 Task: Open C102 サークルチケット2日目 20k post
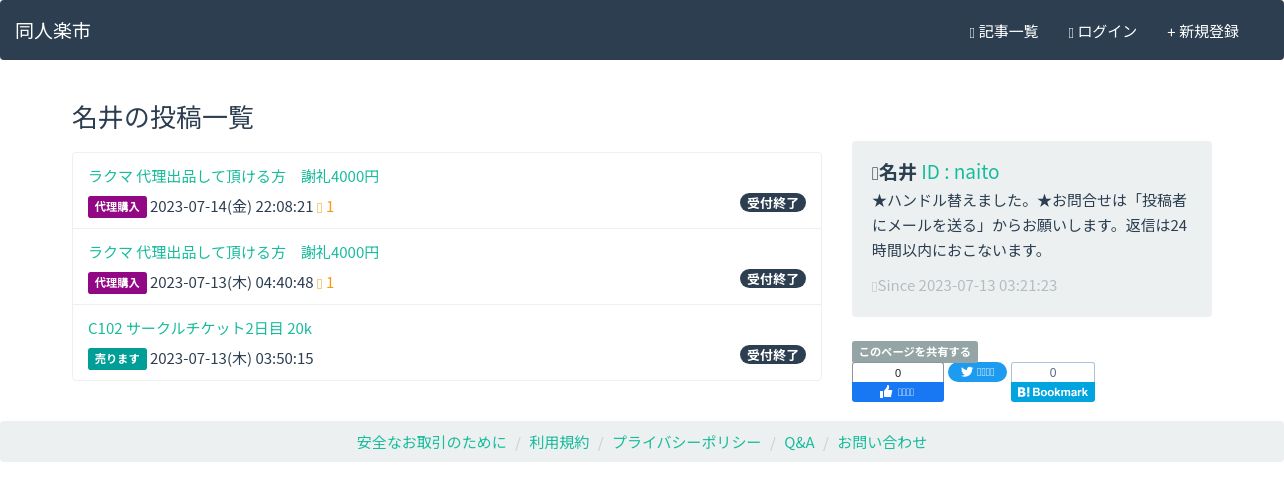click(200, 328)
